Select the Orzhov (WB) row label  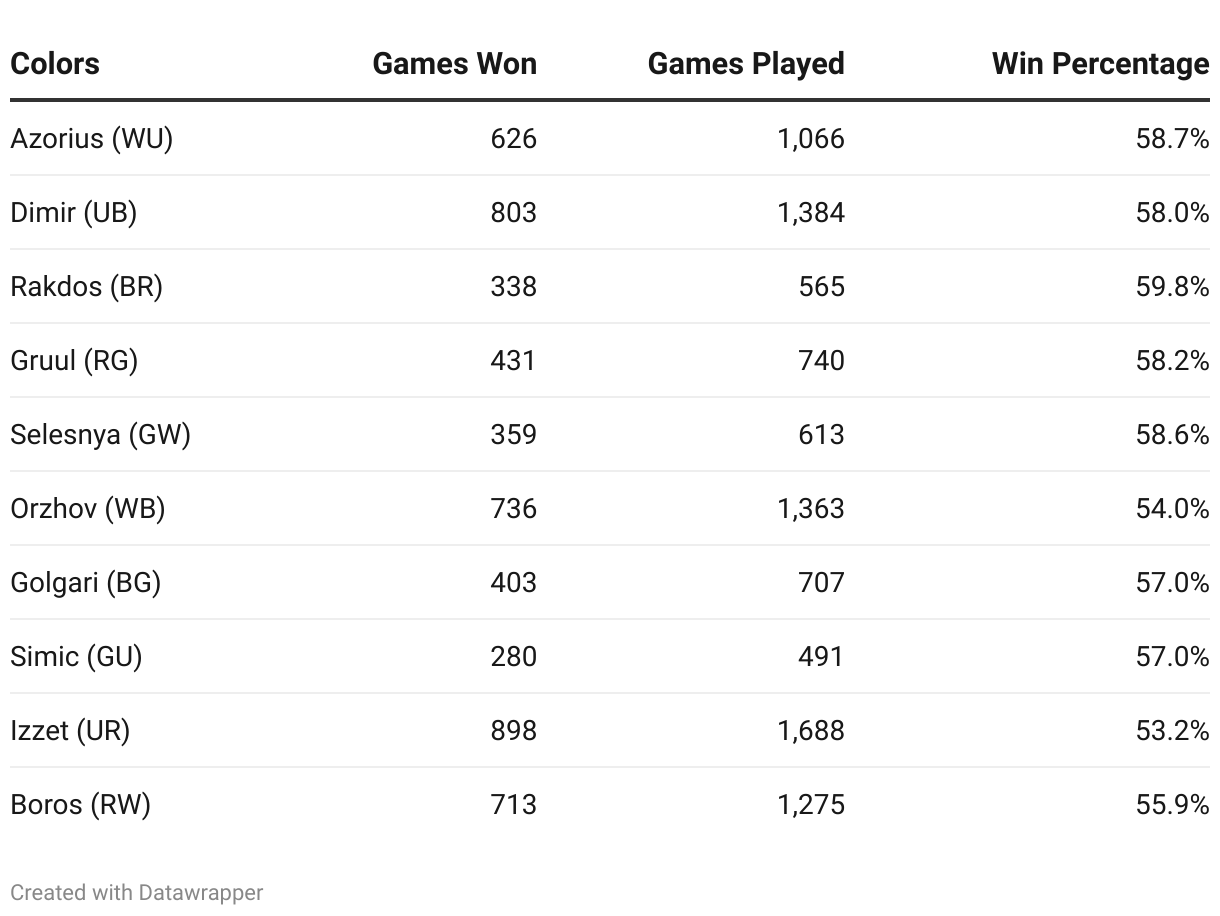pyautogui.click(x=88, y=509)
